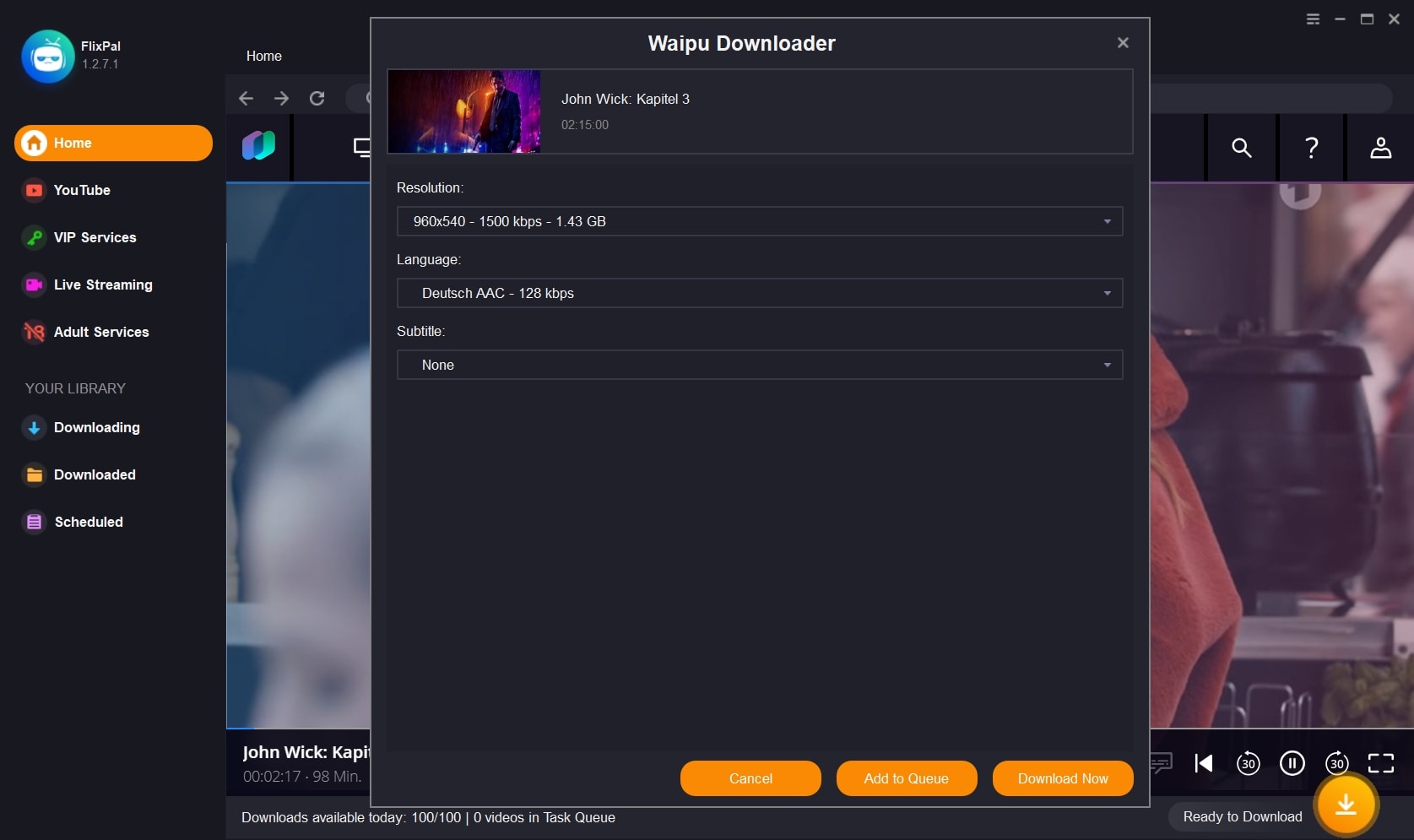
Task: Open the search magnifier icon
Action: [x=1241, y=148]
